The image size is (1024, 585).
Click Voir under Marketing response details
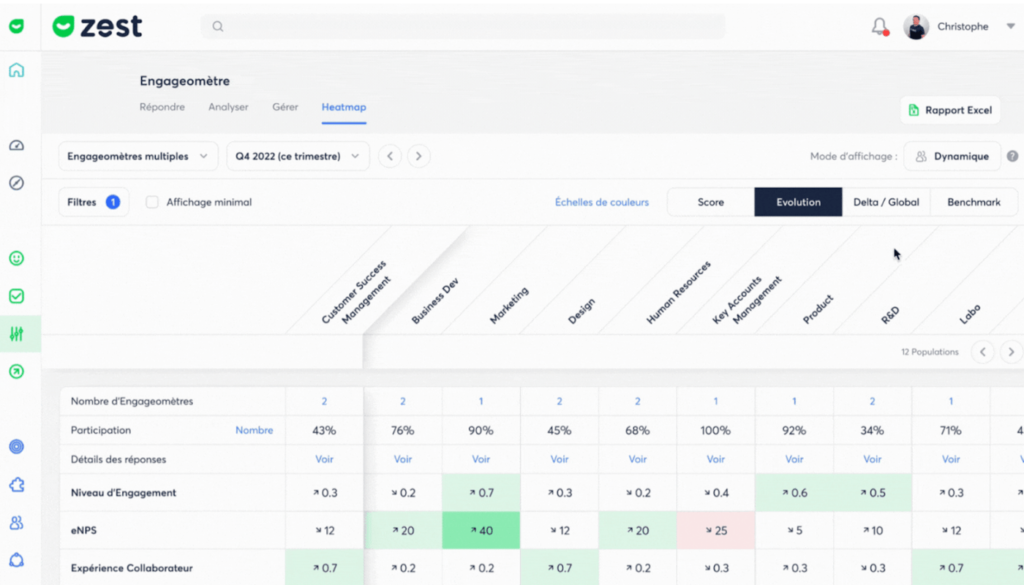point(480,459)
